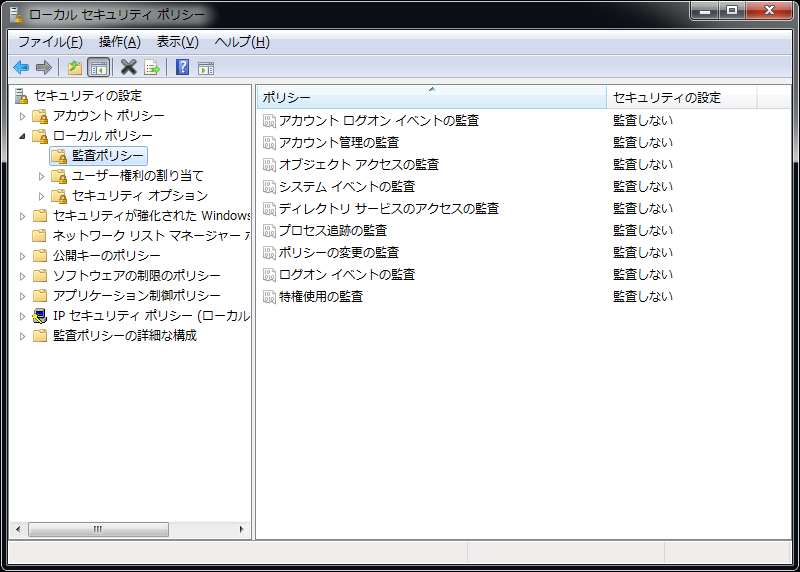
Task: Click the セキュリティの設定 column header
Action: click(682, 97)
